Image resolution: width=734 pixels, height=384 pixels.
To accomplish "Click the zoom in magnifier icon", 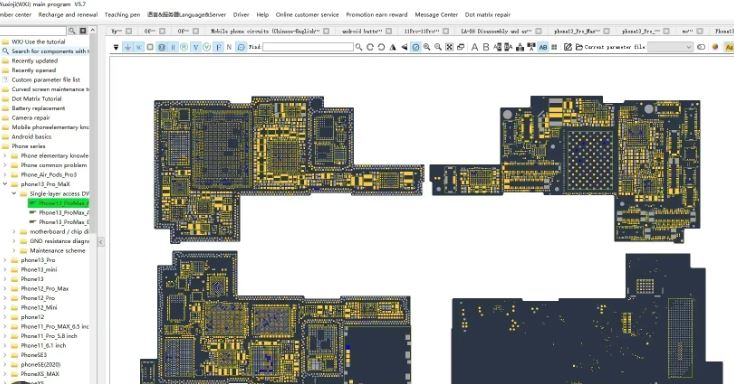I will pyautogui.click(x=426, y=47).
